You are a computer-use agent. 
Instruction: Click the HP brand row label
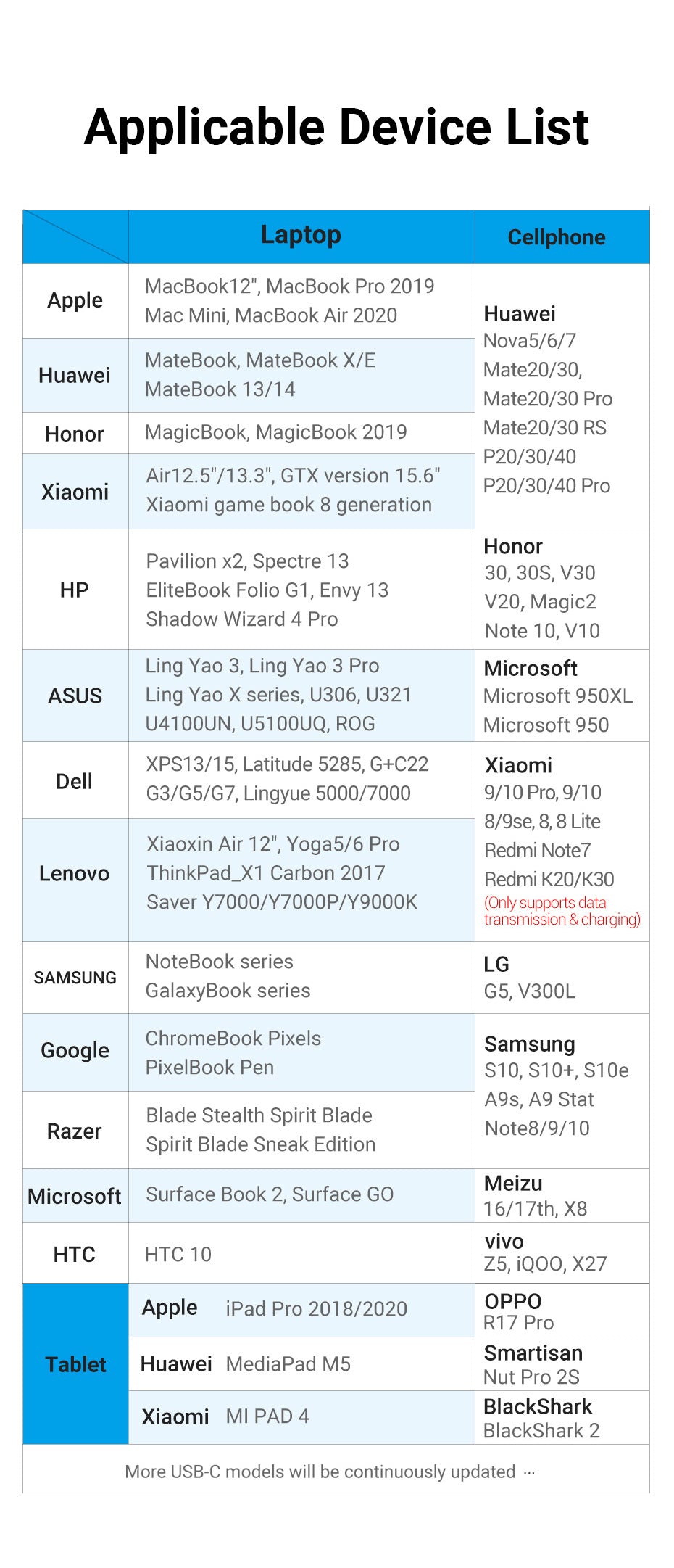pos(75,590)
